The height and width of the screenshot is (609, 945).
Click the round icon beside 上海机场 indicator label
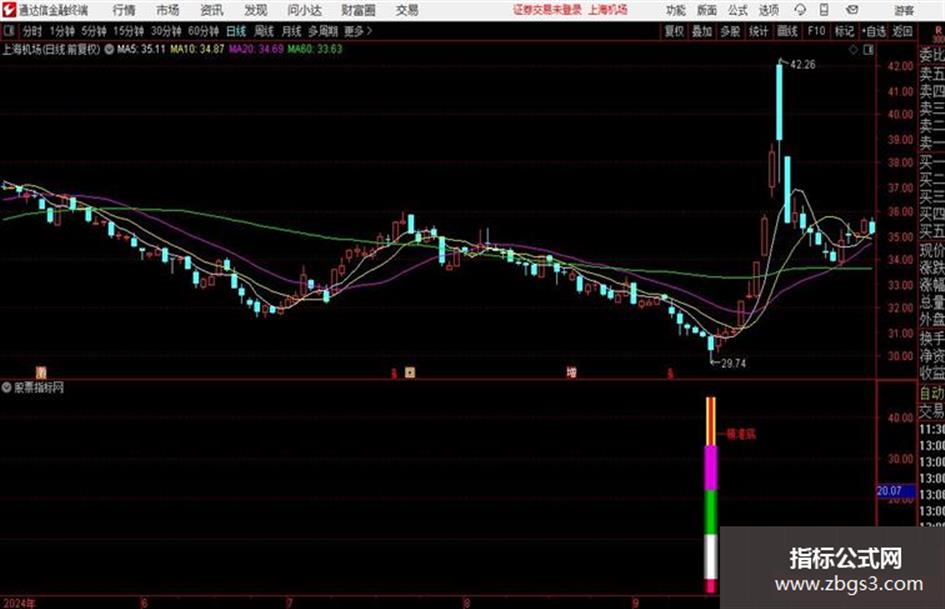[x=109, y=49]
